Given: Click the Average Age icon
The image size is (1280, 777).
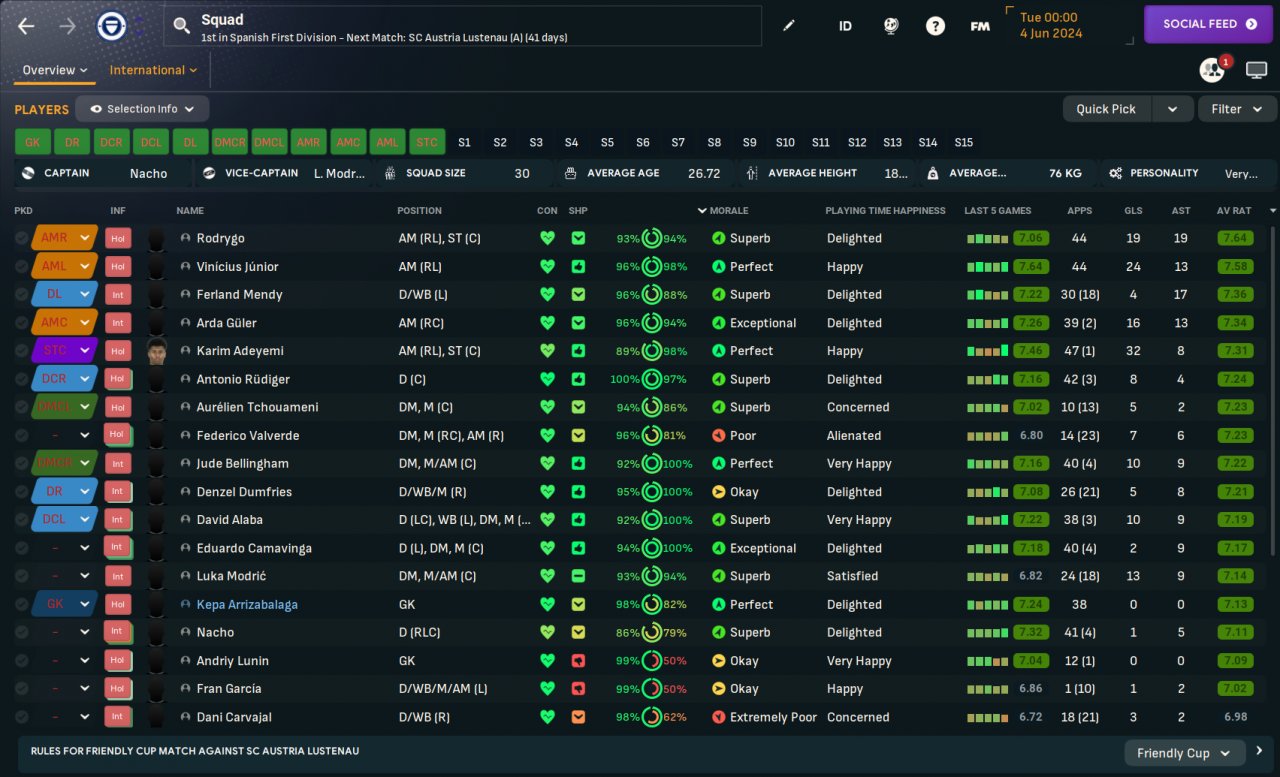Looking at the screenshot, I should 571,173.
